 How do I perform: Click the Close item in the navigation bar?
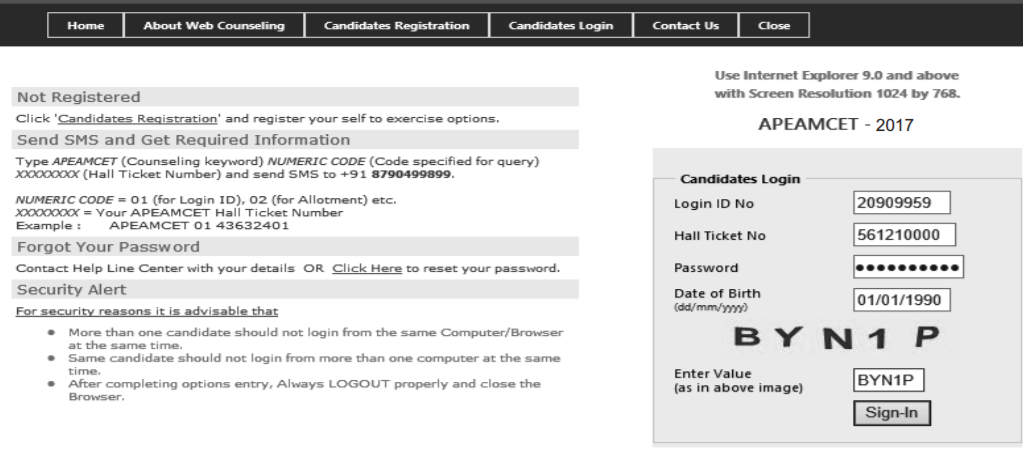pyautogui.click(x=774, y=26)
